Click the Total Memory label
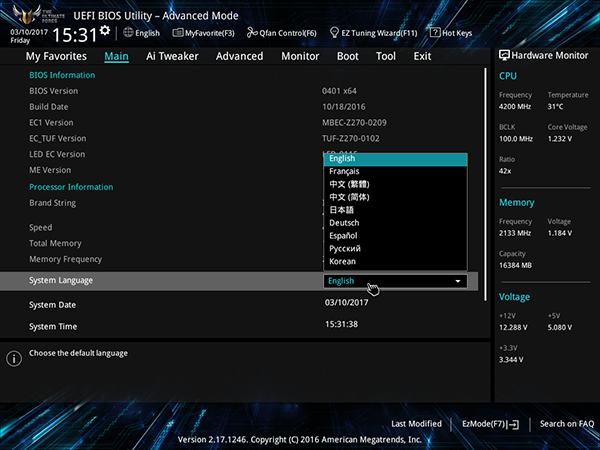600x450 pixels. 55,243
